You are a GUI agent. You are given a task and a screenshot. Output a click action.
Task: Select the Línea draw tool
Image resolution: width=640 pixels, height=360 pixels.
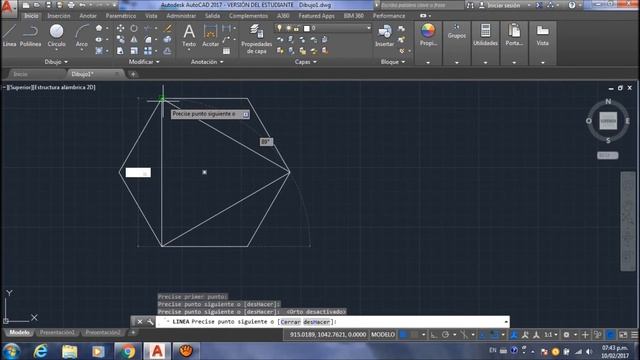[9, 35]
